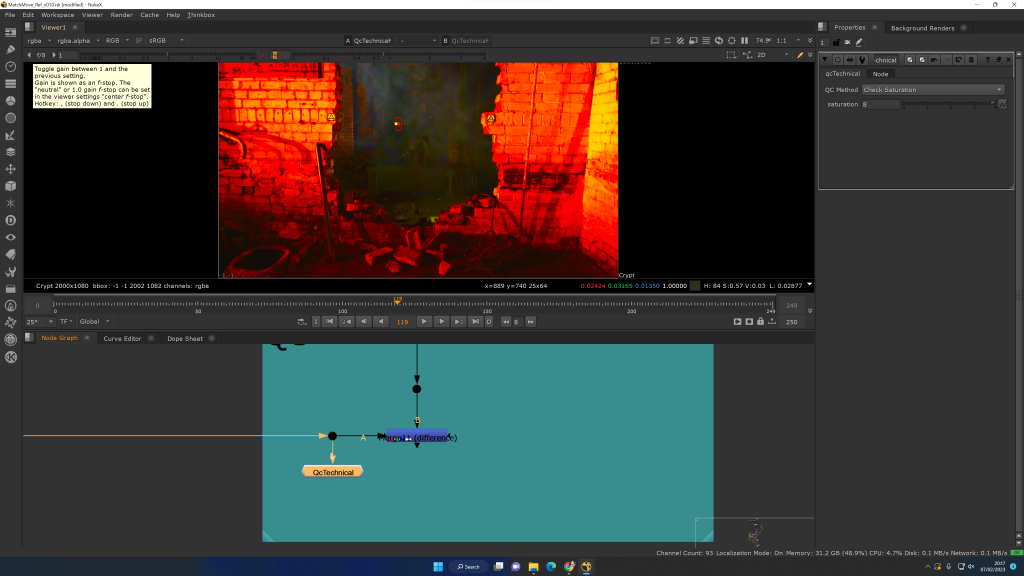Open the Global frame range dropdown

click(94, 321)
